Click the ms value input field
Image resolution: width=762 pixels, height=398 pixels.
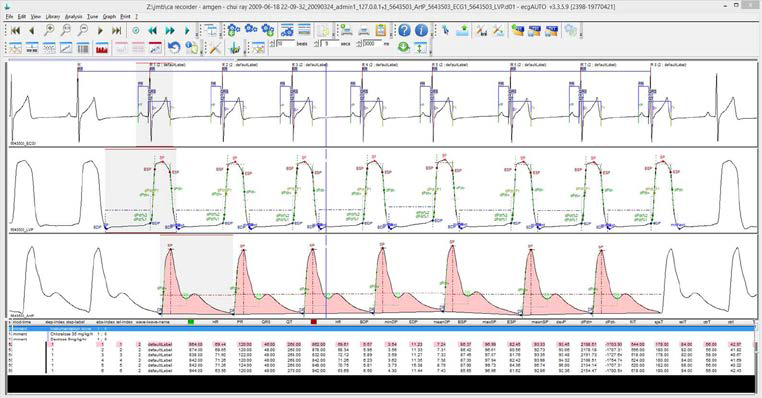[x=372, y=43]
